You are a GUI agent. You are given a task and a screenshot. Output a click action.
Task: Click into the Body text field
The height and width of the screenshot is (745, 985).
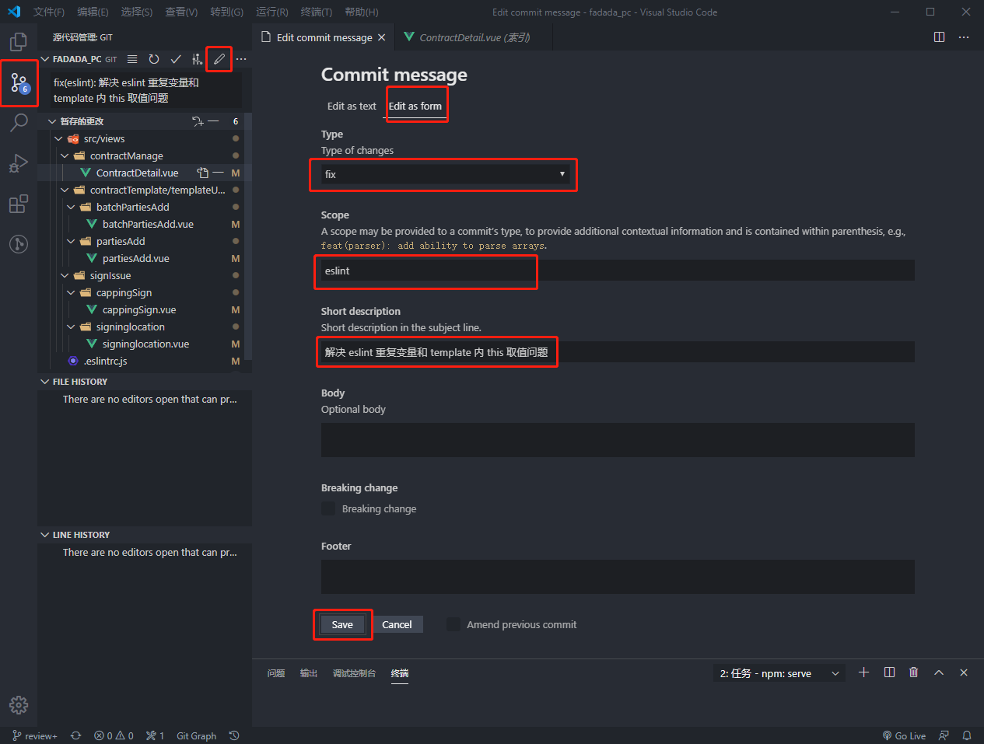point(618,440)
